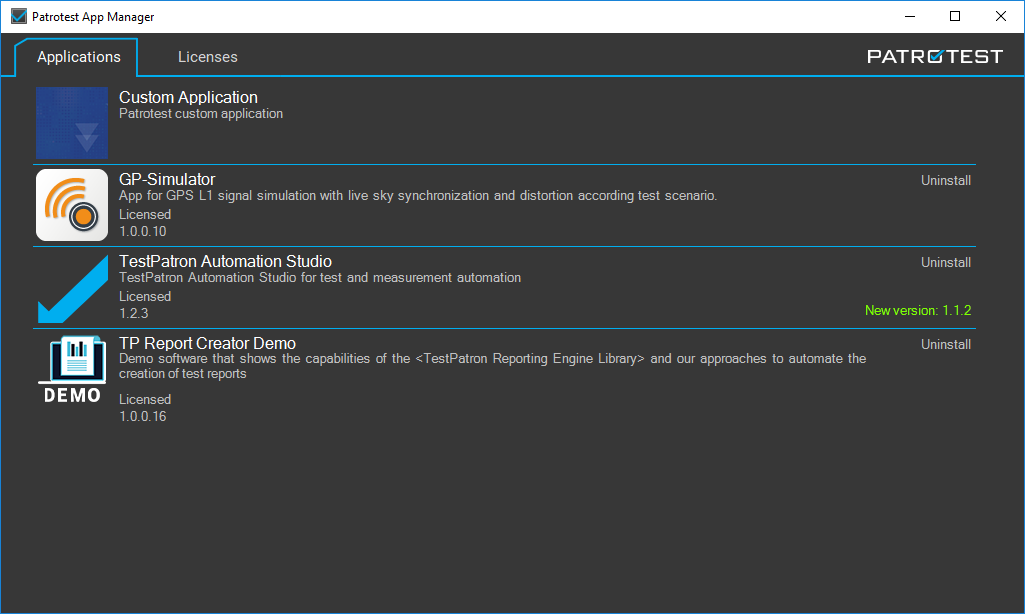Click the TP Report Creator Demo icon
Viewport: 1025px width, 614px height.
tap(72, 370)
